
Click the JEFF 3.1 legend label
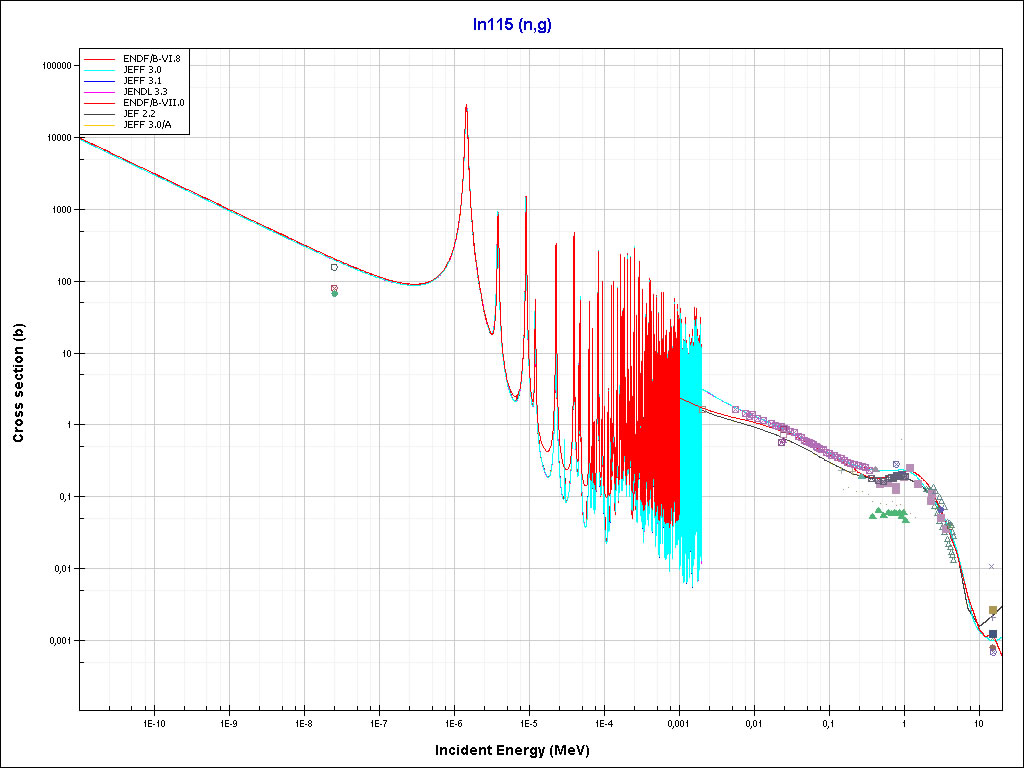(142, 81)
